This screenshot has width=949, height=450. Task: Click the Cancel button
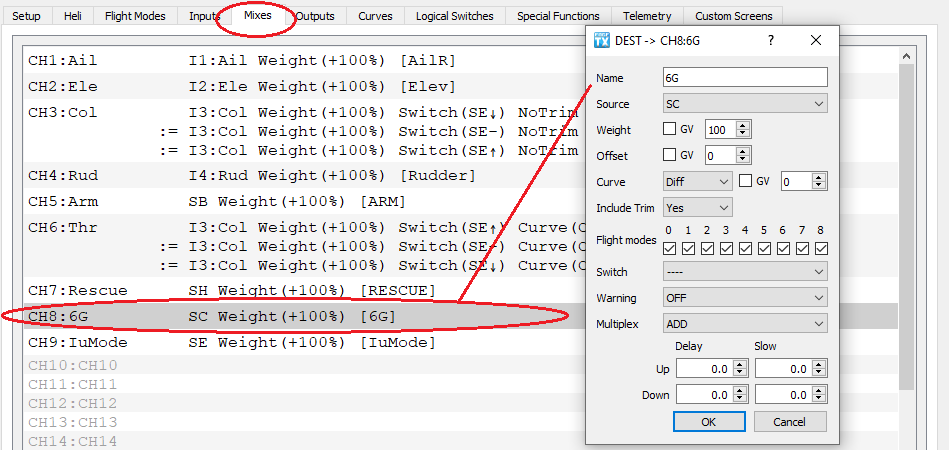tap(790, 421)
